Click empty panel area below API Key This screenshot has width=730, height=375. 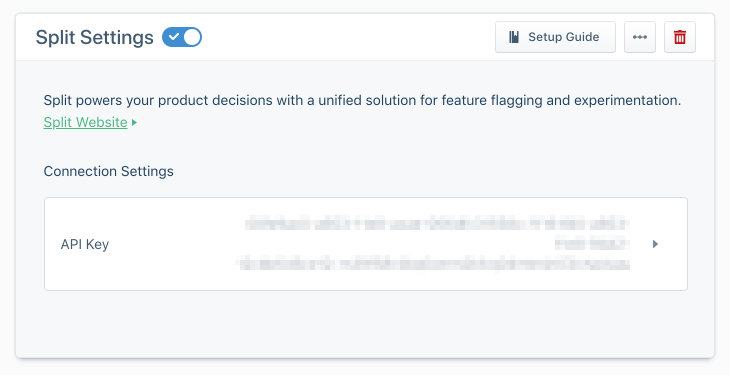(x=365, y=324)
